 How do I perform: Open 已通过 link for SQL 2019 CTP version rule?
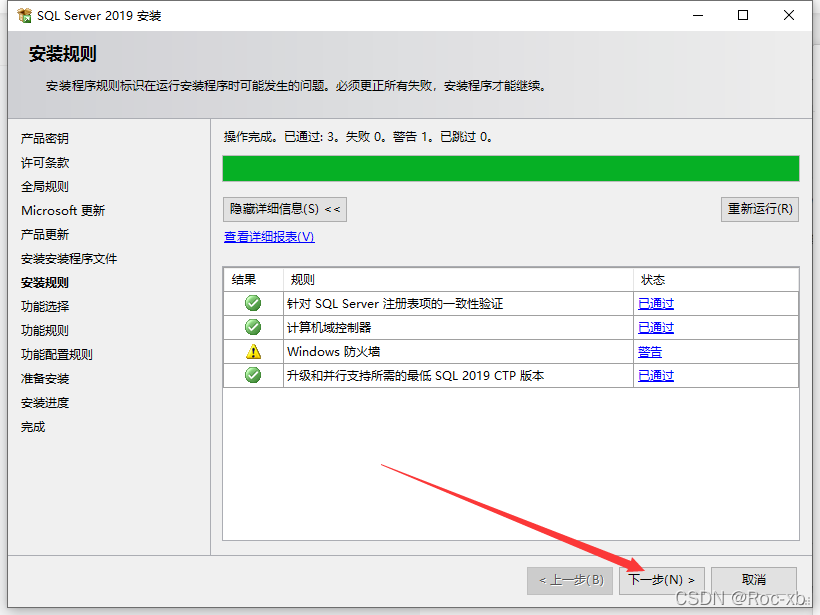(655, 376)
